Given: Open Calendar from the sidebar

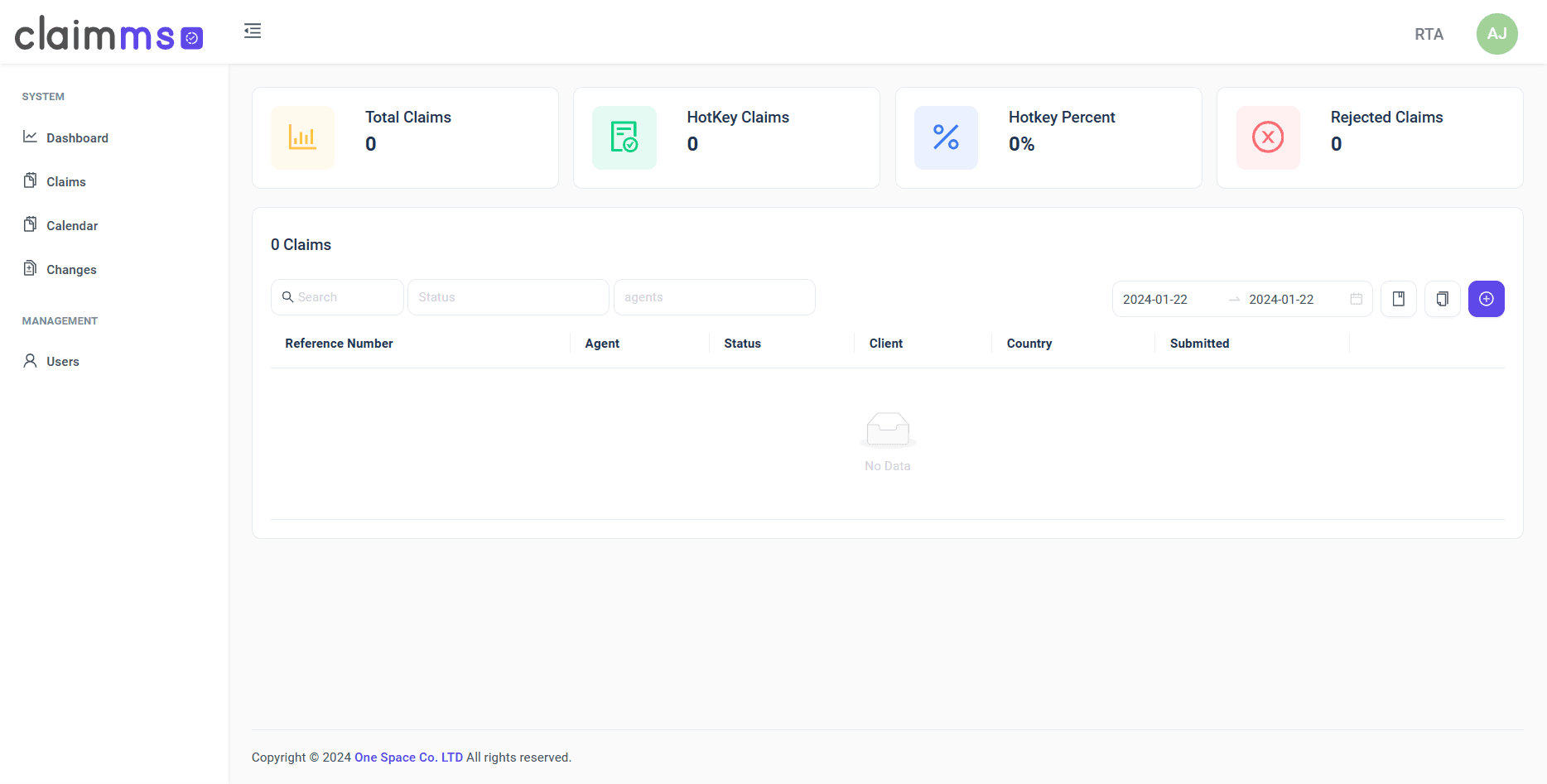Looking at the screenshot, I should coord(71,224).
